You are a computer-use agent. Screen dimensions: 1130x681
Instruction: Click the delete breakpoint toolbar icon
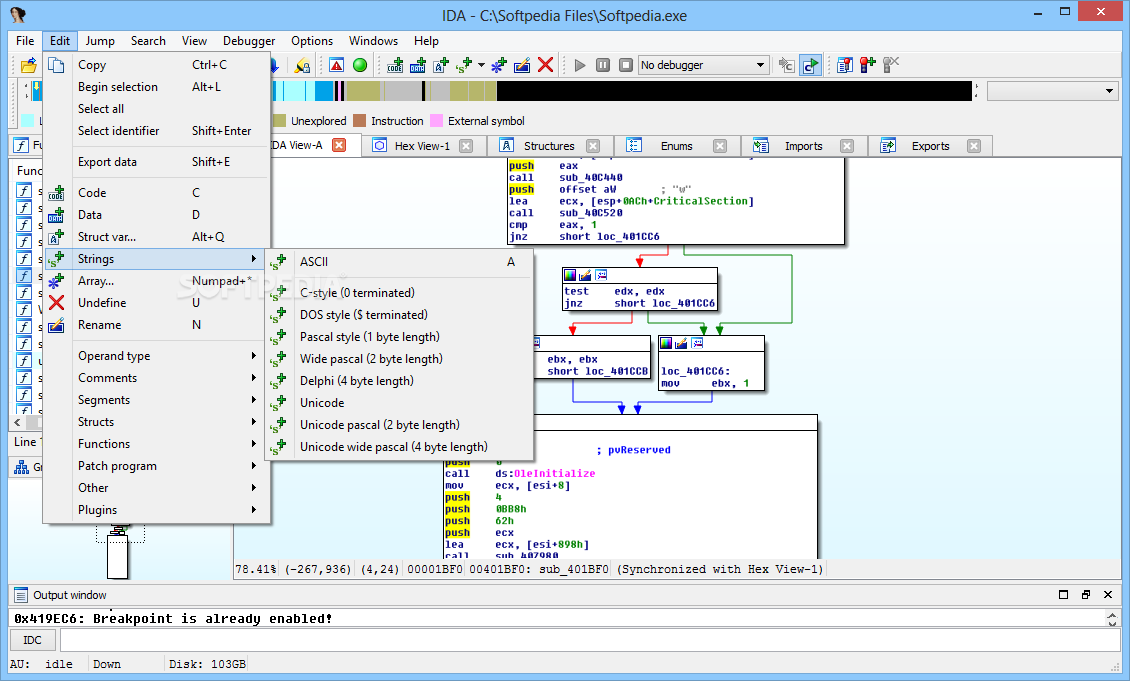coord(891,65)
